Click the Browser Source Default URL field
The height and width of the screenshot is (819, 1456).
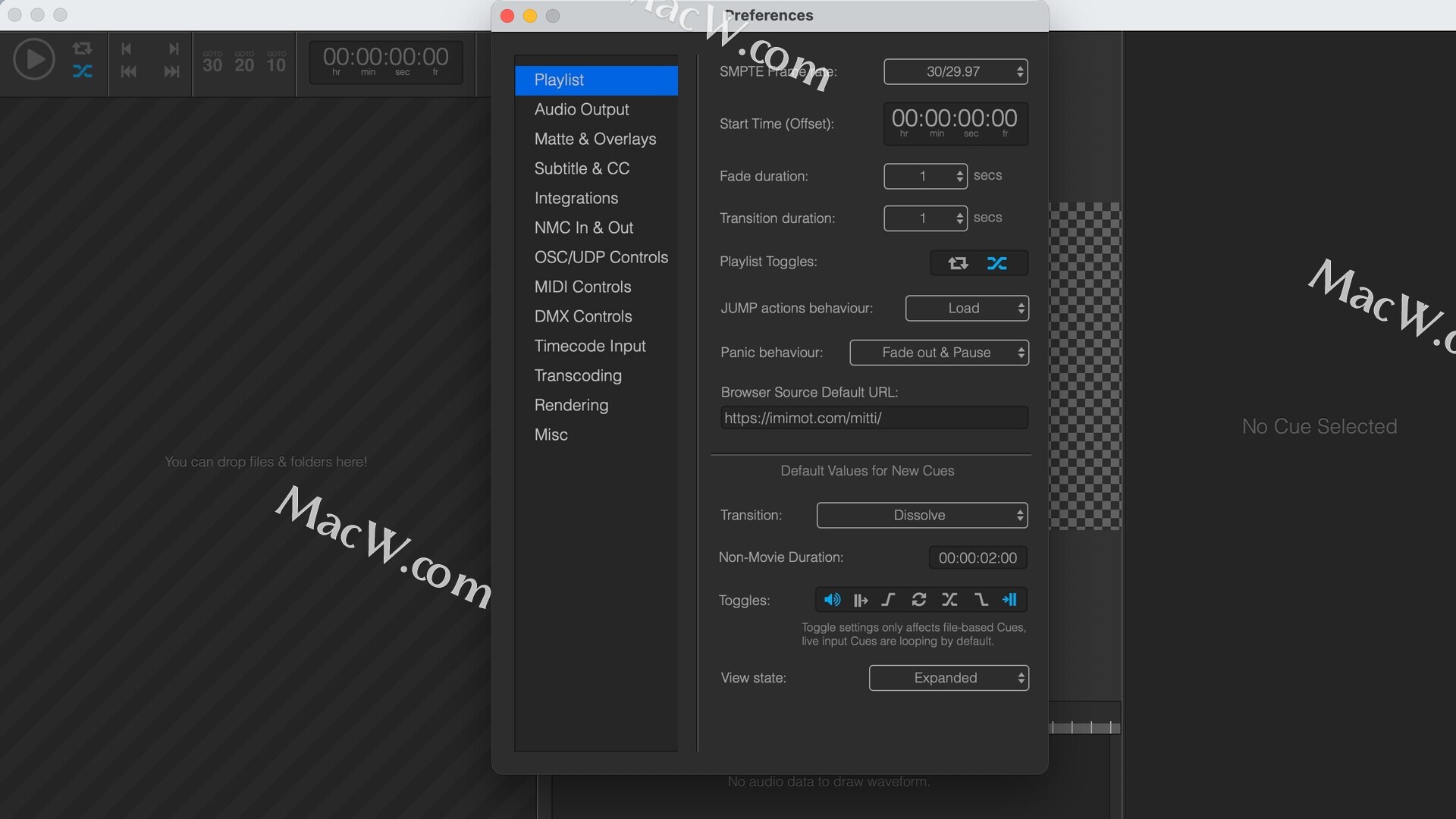pyautogui.click(x=874, y=418)
